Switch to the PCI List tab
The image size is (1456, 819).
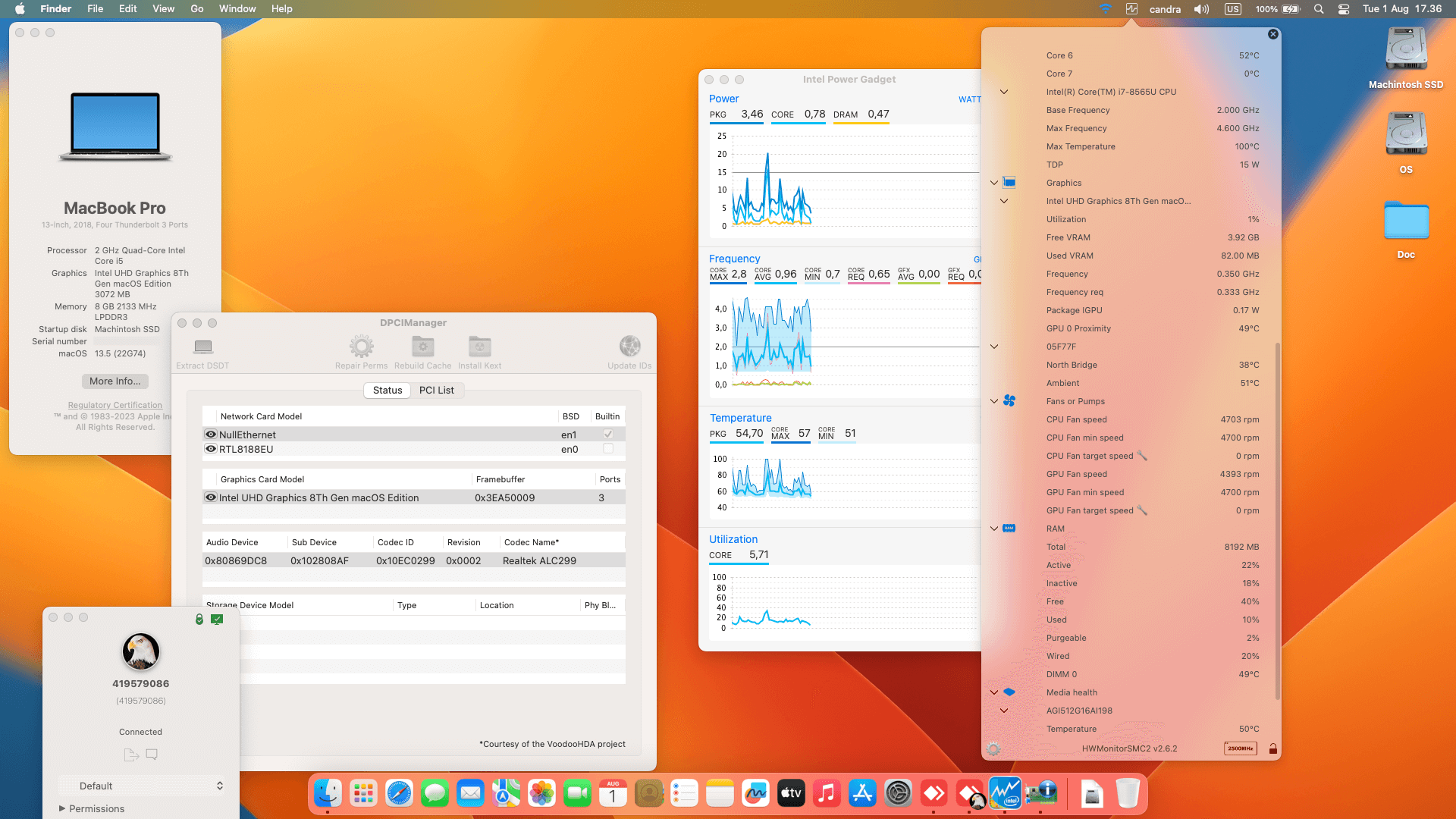pyautogui.click(x=437, y=390)
